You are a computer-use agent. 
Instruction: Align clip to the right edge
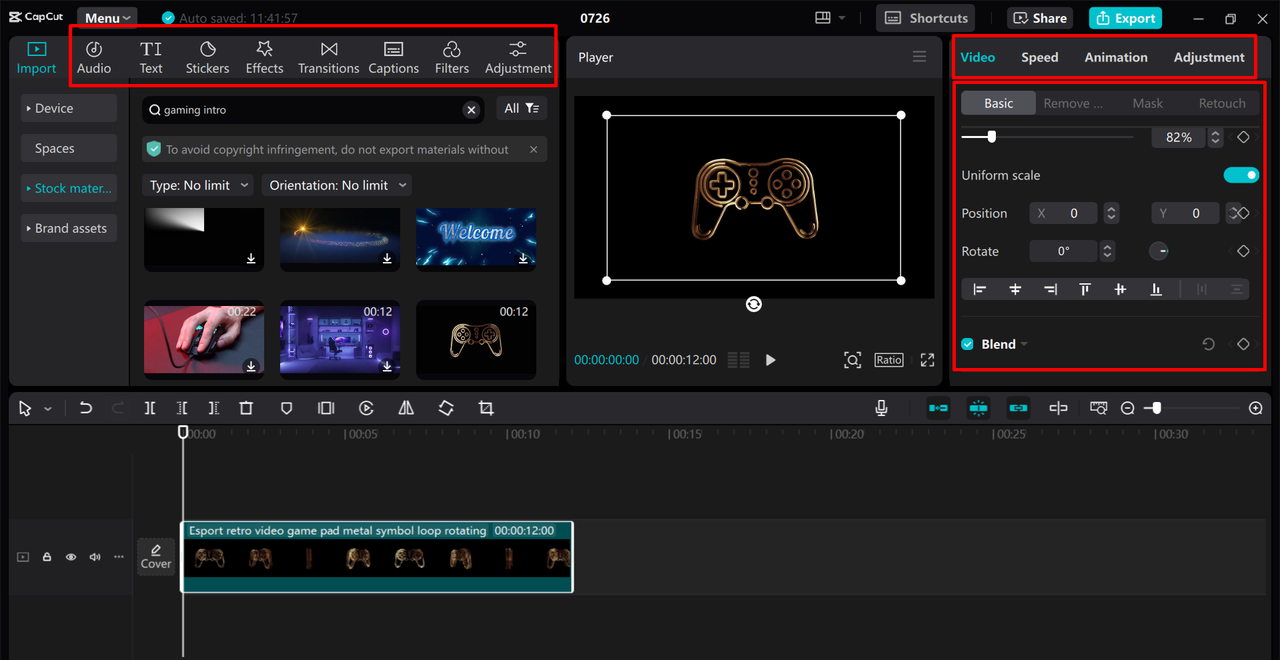1050,289
